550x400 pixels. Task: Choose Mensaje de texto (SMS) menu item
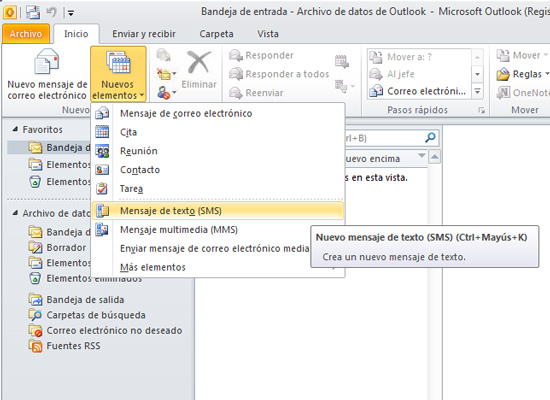217,211
